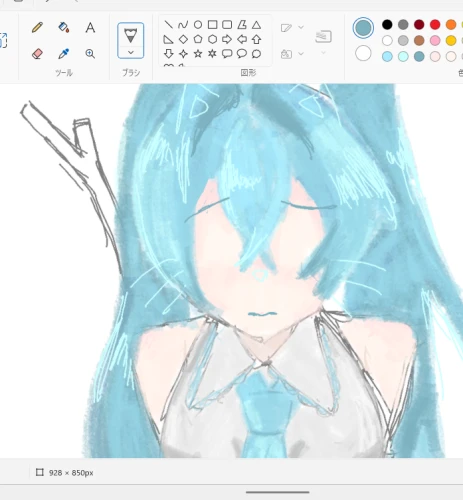Pick the orange palette color
463x500 pixels.
coord(451,24)
